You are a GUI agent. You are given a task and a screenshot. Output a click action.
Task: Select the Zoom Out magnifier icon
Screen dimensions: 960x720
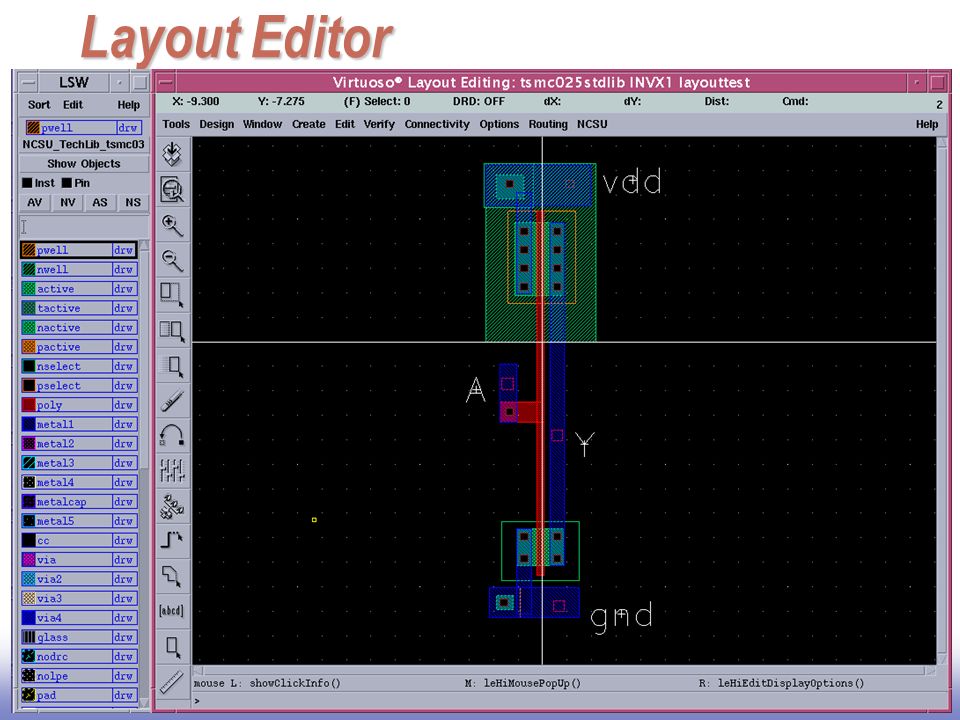click(173, 260)
